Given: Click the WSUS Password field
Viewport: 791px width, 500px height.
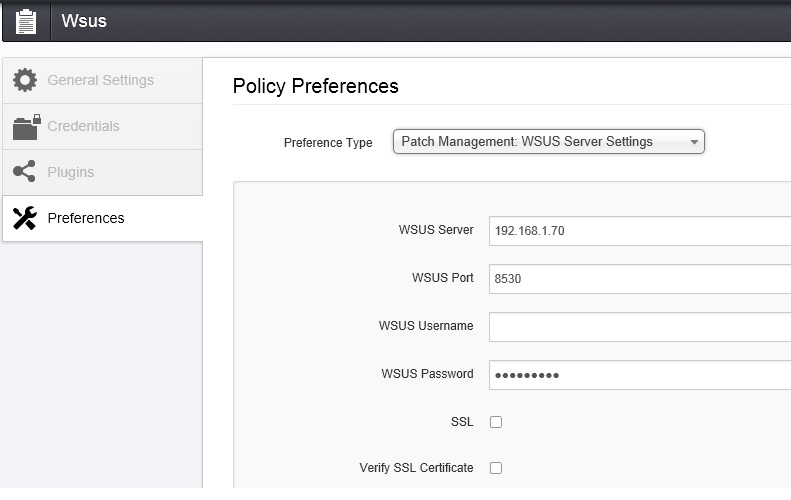Looking at the screenshot, I should [640, 375].
